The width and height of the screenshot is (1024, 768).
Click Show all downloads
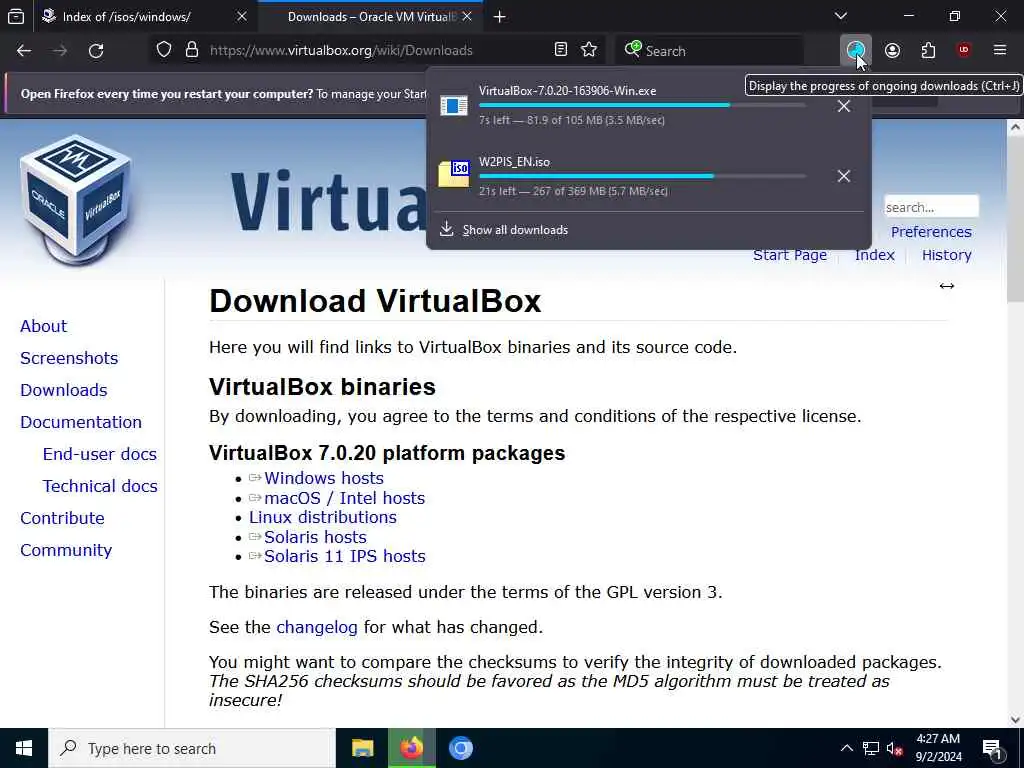(515, 230)
